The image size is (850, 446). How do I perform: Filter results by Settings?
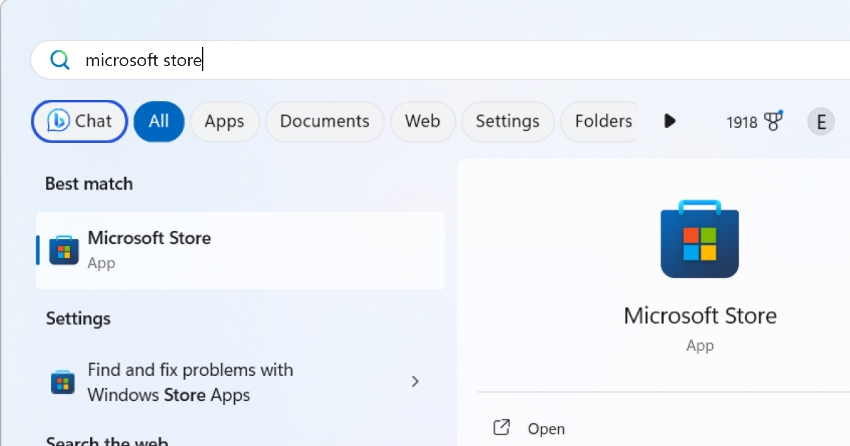tap(507, 121)
